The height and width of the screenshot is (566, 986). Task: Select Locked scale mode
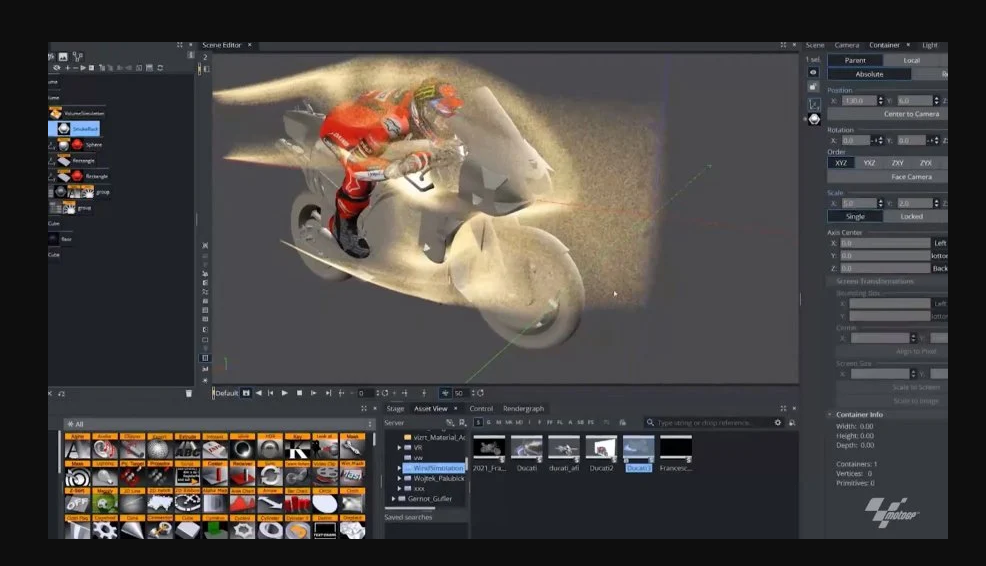(x=912, y=216)
